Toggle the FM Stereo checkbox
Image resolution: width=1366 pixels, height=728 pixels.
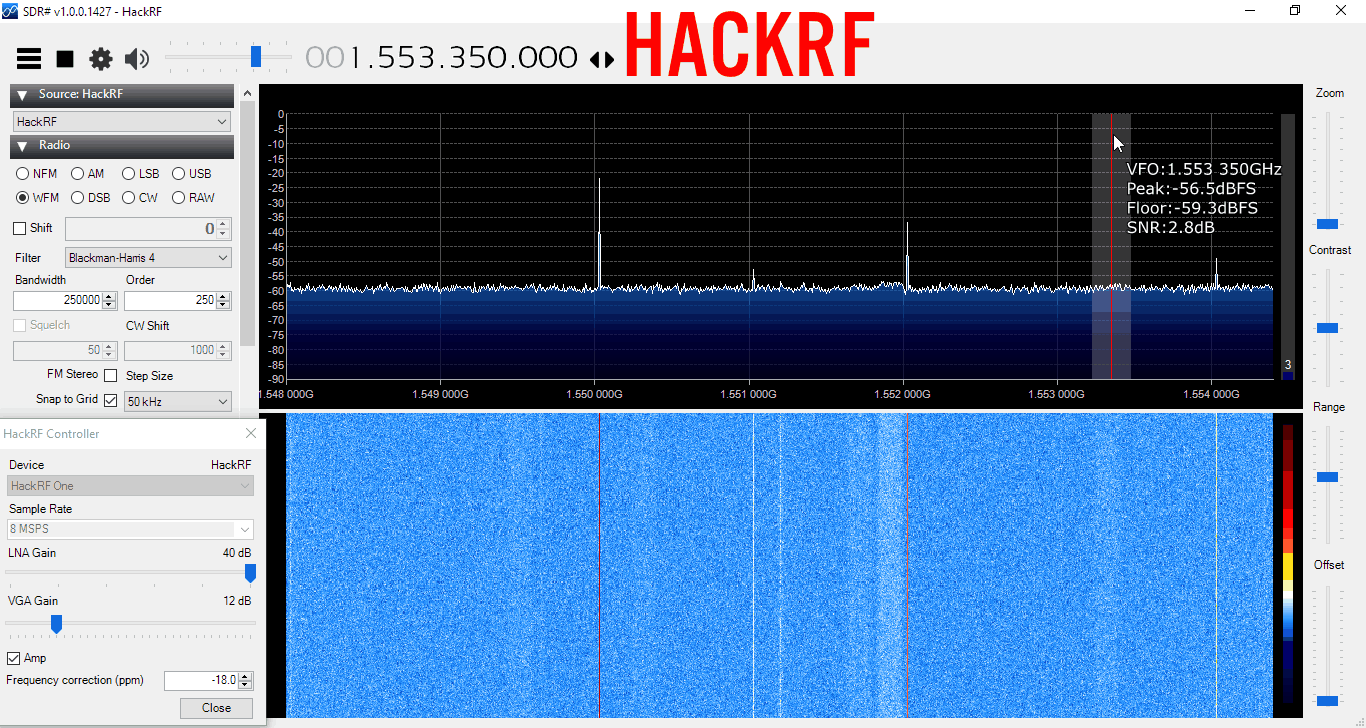pyautogui.click(x=110, y=375)
